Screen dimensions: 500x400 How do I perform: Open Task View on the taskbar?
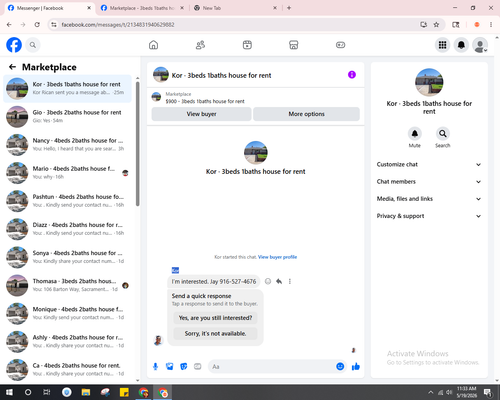[47, 392]
